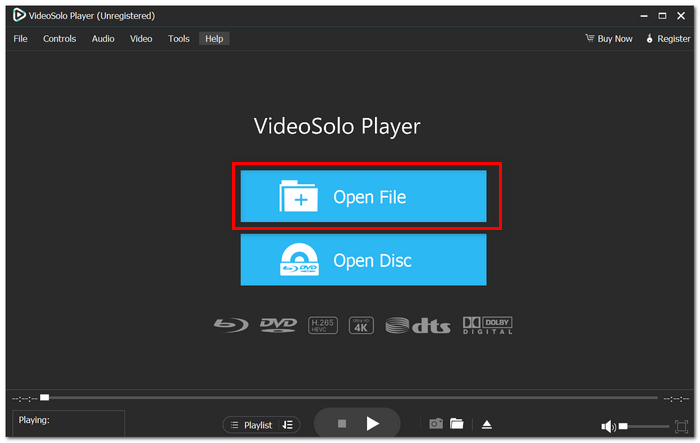Open the Audio menu
This screenshot has width=700, height=443.
pos(103,39)
